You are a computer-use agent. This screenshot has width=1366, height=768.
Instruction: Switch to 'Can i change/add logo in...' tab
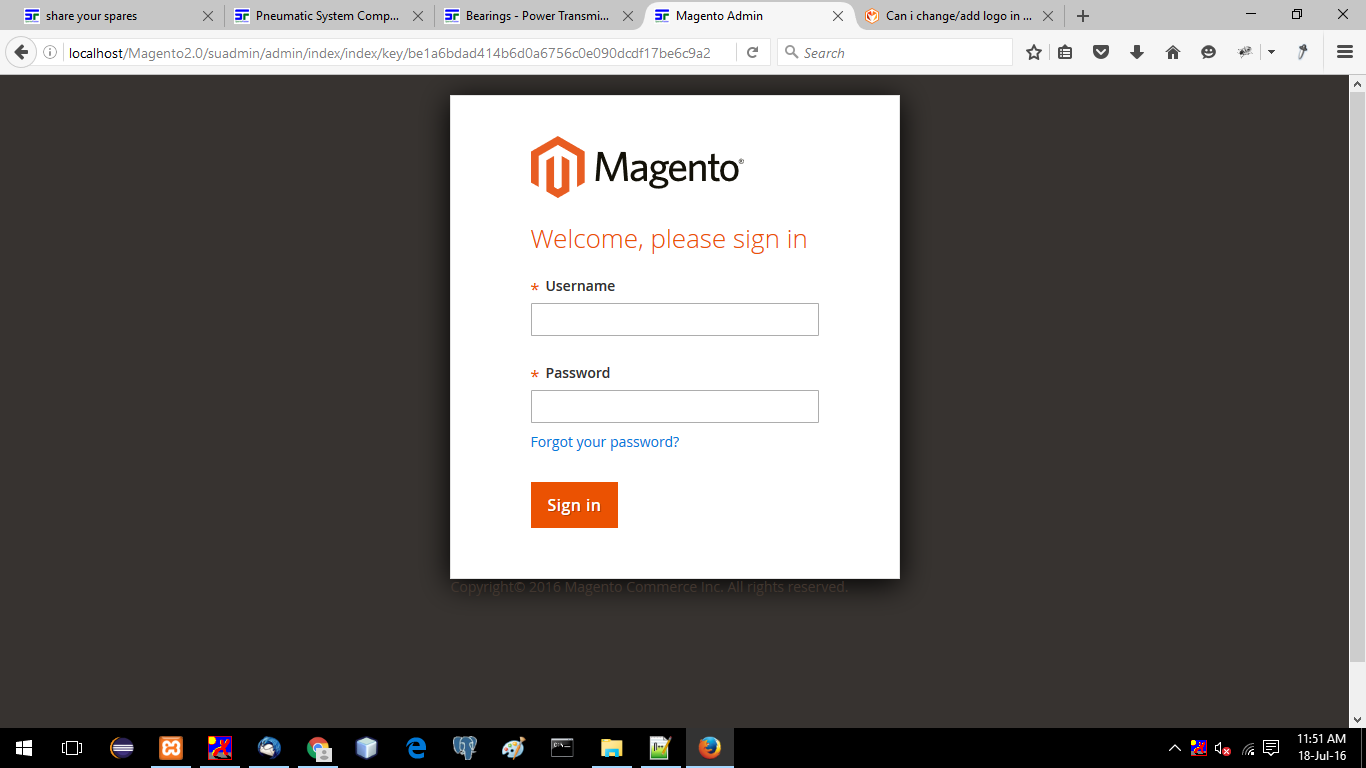click(x=956, y=16)
